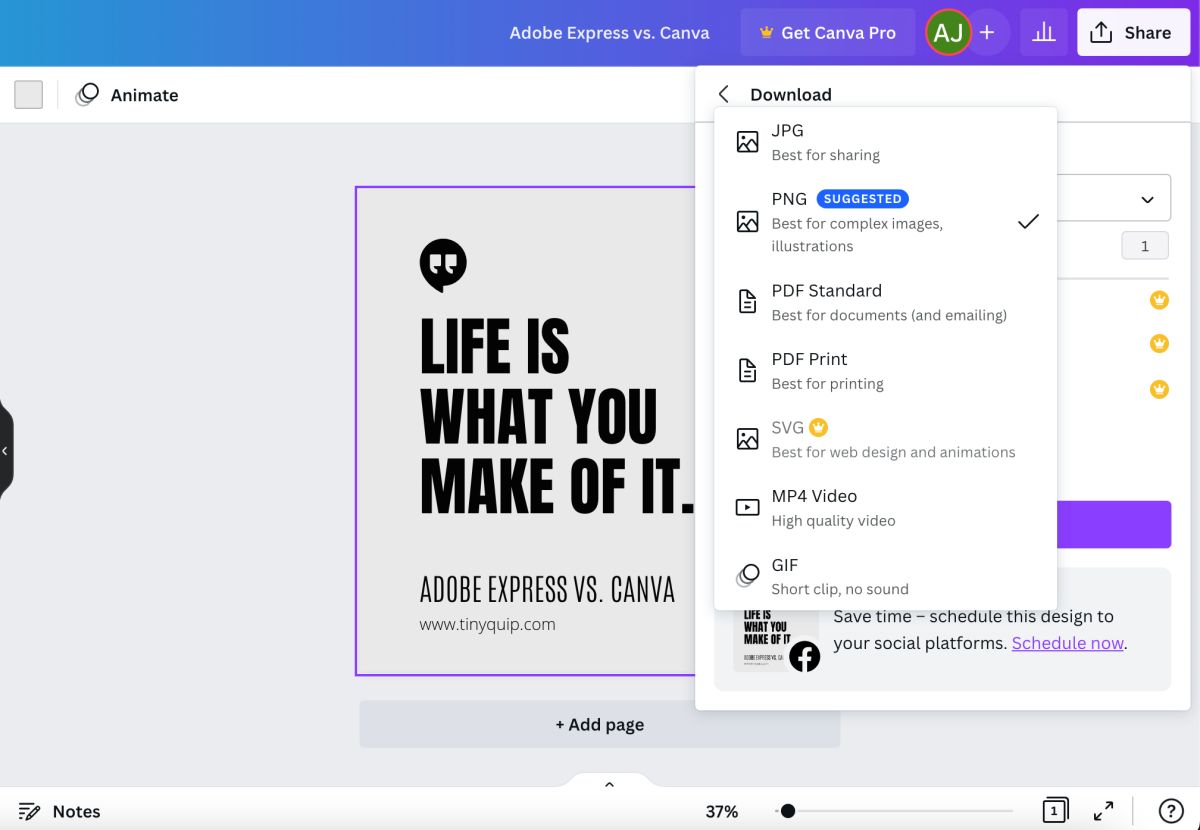Image resolution: width=1200 pixels, height=830 pixels.
Task: Click the zoom slider handle
Action: coord(788,811)
